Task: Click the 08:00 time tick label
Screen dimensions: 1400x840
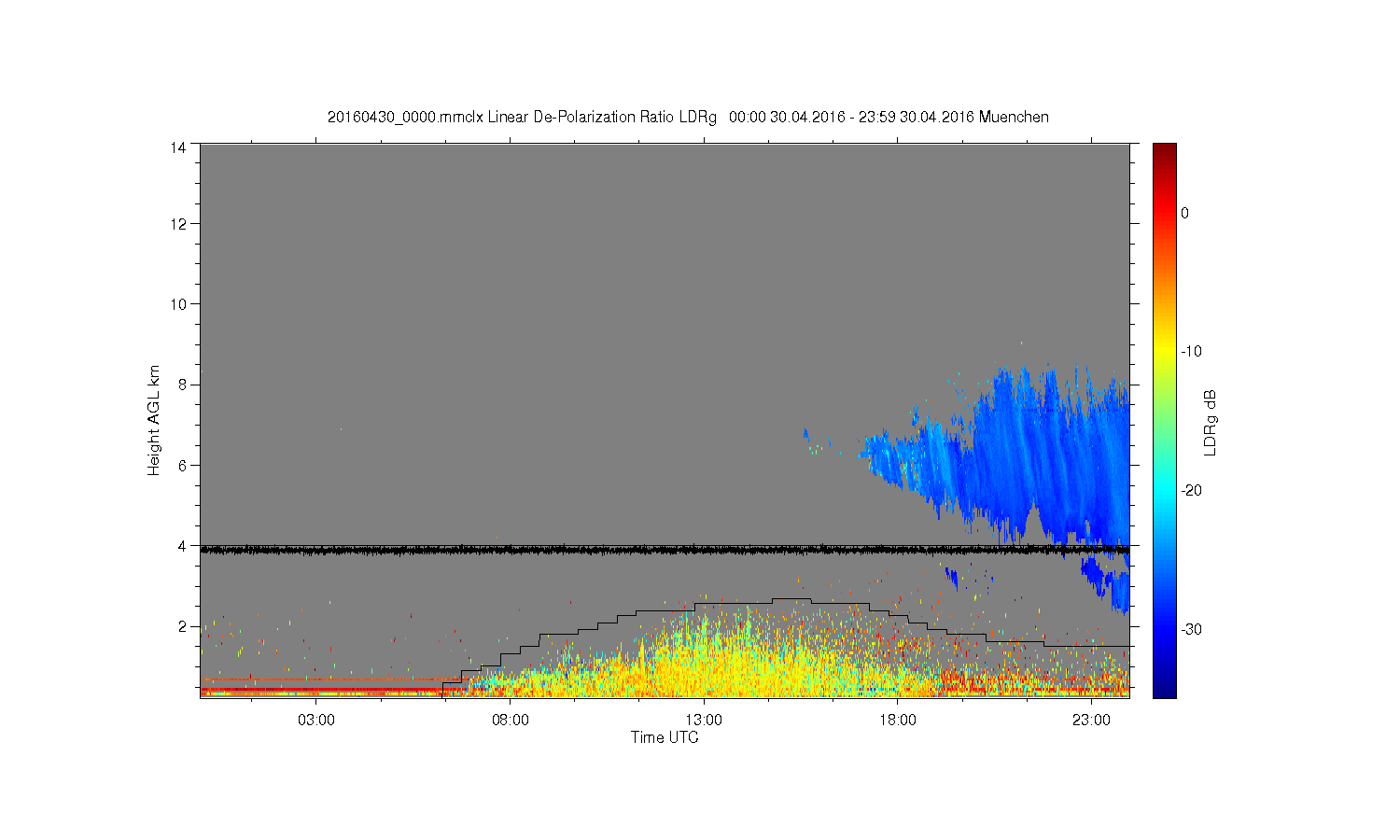Action: pyautogui.click(x=511, y=721)
